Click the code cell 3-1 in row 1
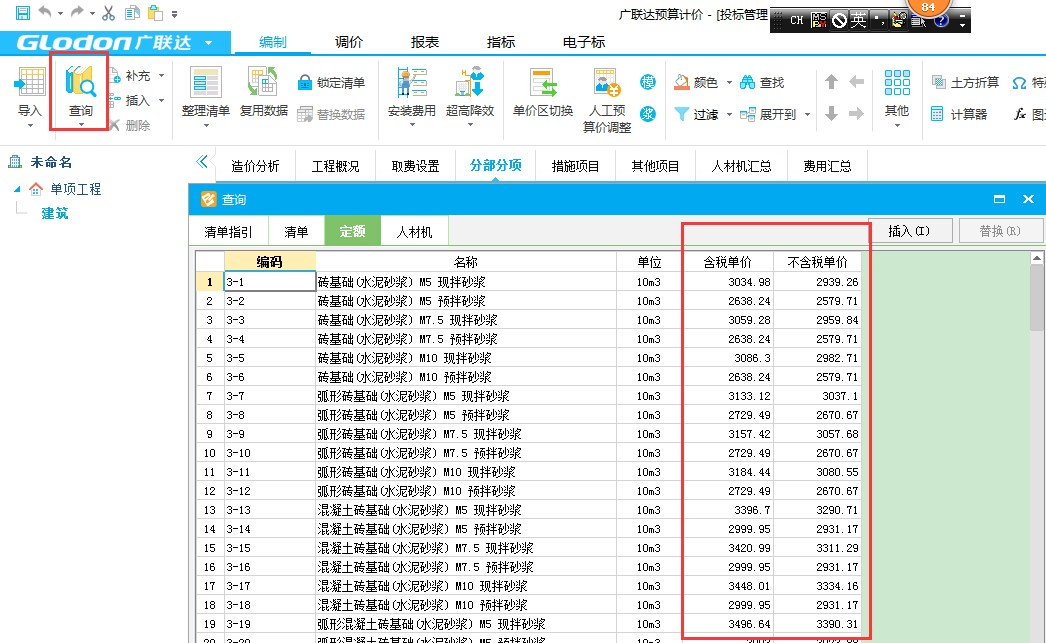The image size is (1046, 643). click(x=269, y=282)
